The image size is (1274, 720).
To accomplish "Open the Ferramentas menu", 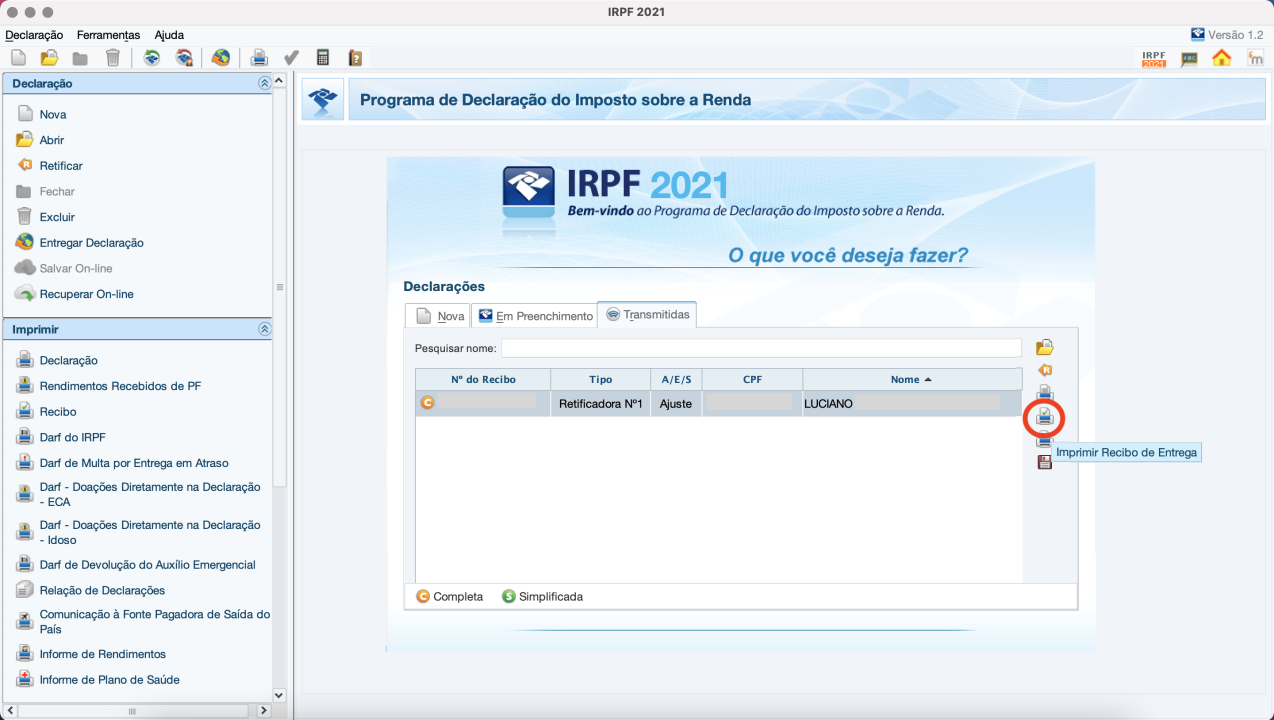I will [108, 35].
